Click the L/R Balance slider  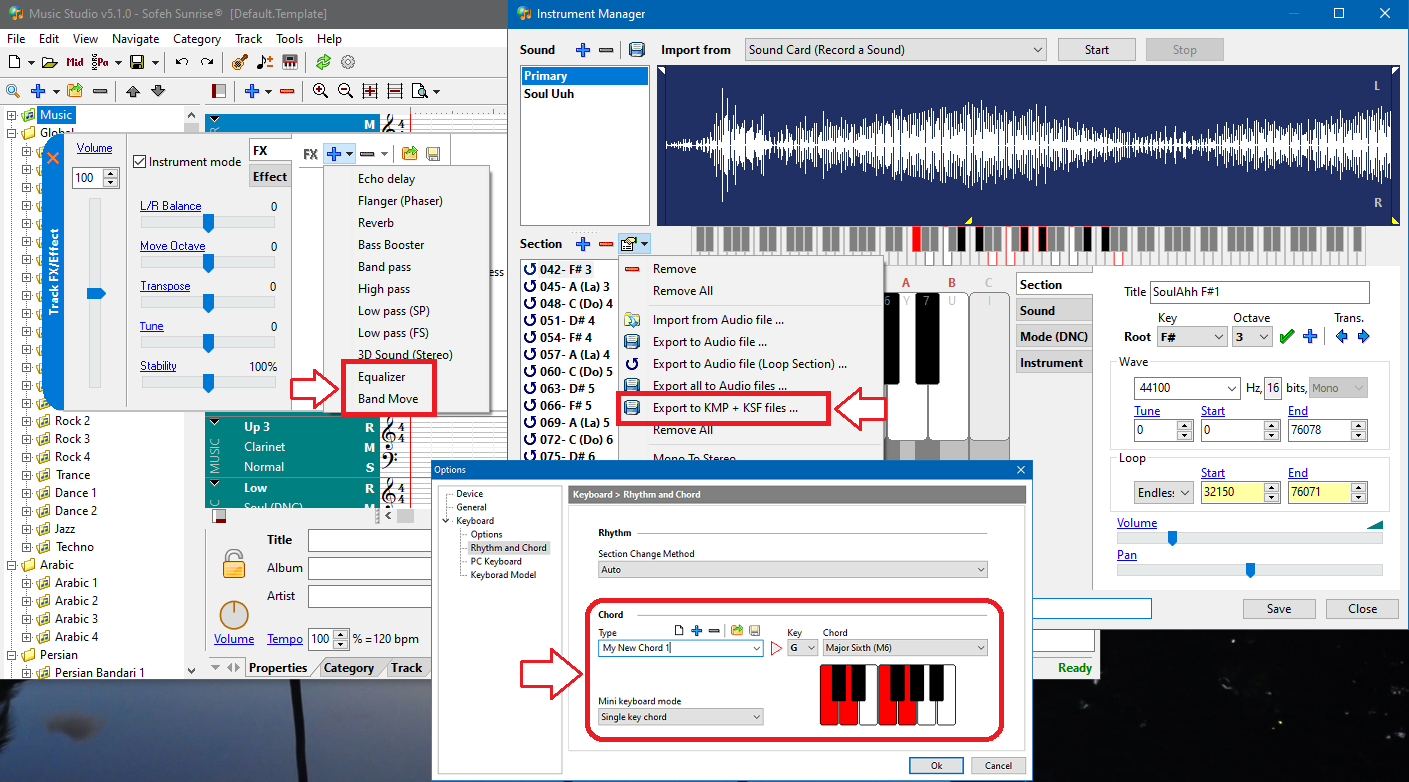tap(208, 223)
